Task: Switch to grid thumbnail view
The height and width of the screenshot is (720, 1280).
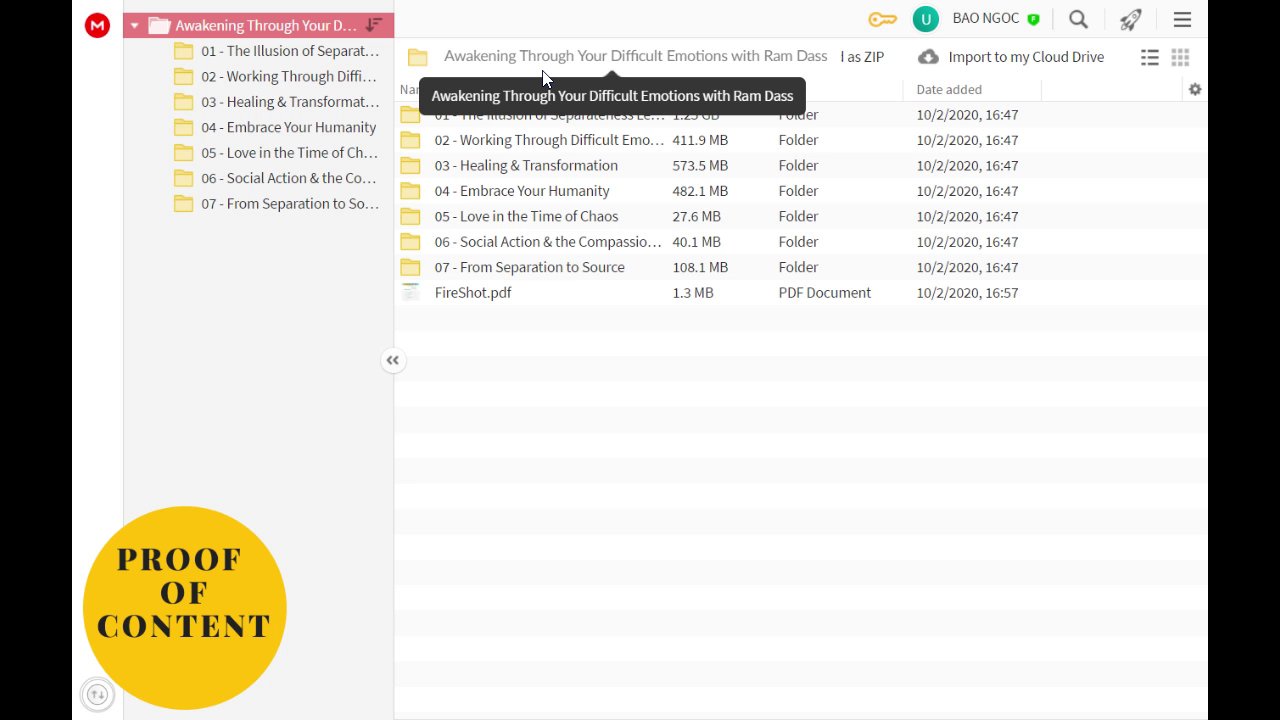Action: [1180, 58]
